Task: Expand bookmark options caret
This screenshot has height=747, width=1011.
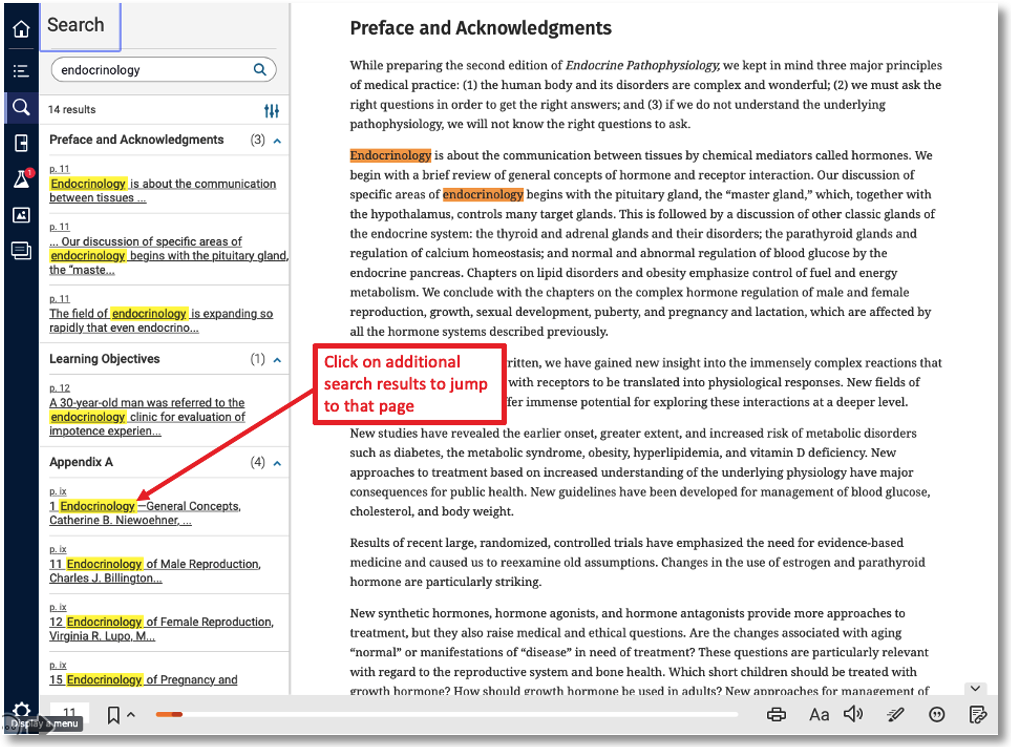Action: point(131,714)
